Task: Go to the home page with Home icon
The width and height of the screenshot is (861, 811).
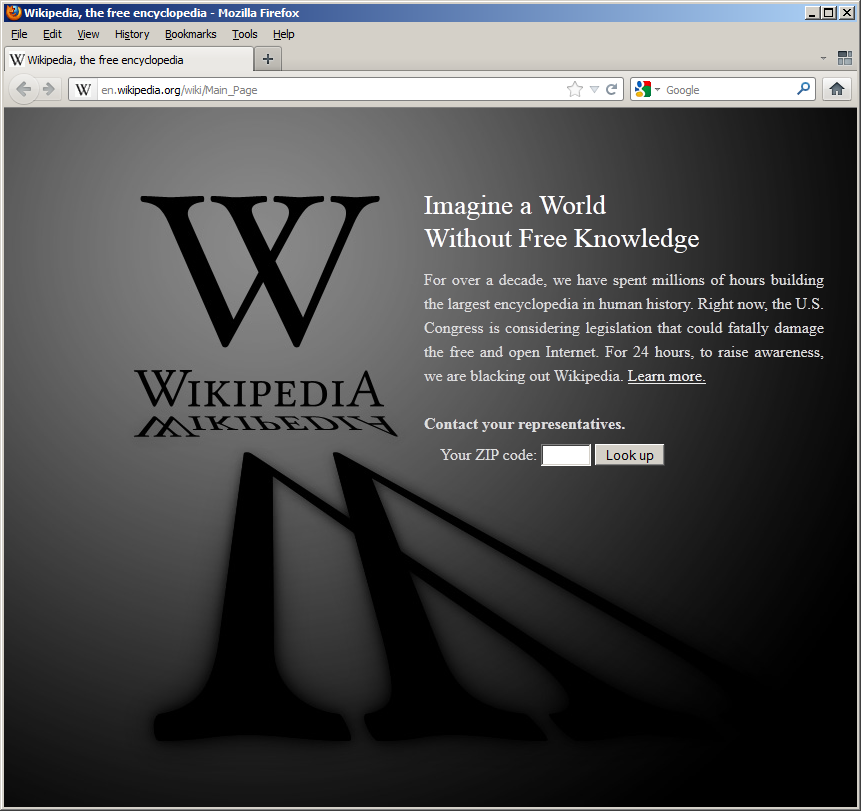Action: pyautogui.click(x=837, y=89)
